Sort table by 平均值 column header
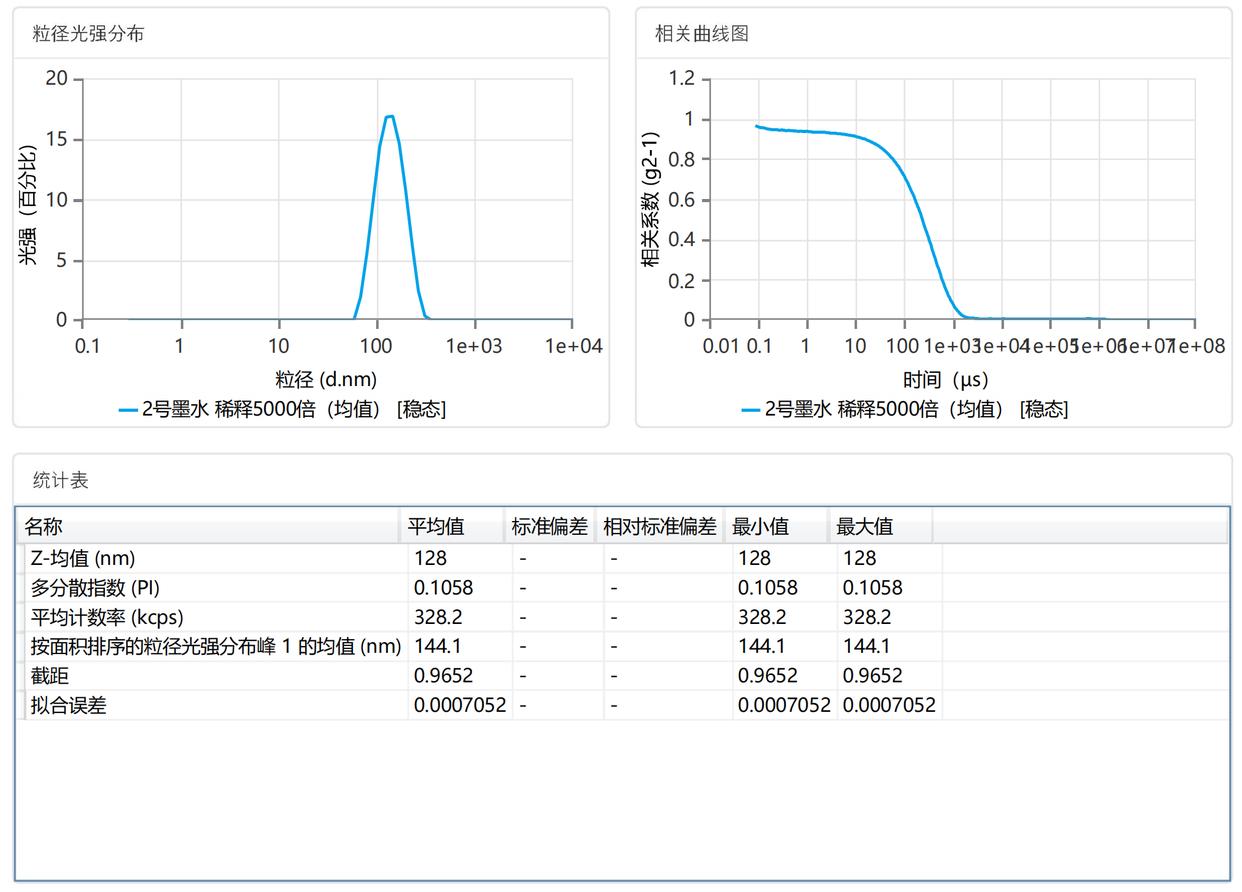Image resolution: width=1242 pixels, height=892 pixels. point(435,526)
